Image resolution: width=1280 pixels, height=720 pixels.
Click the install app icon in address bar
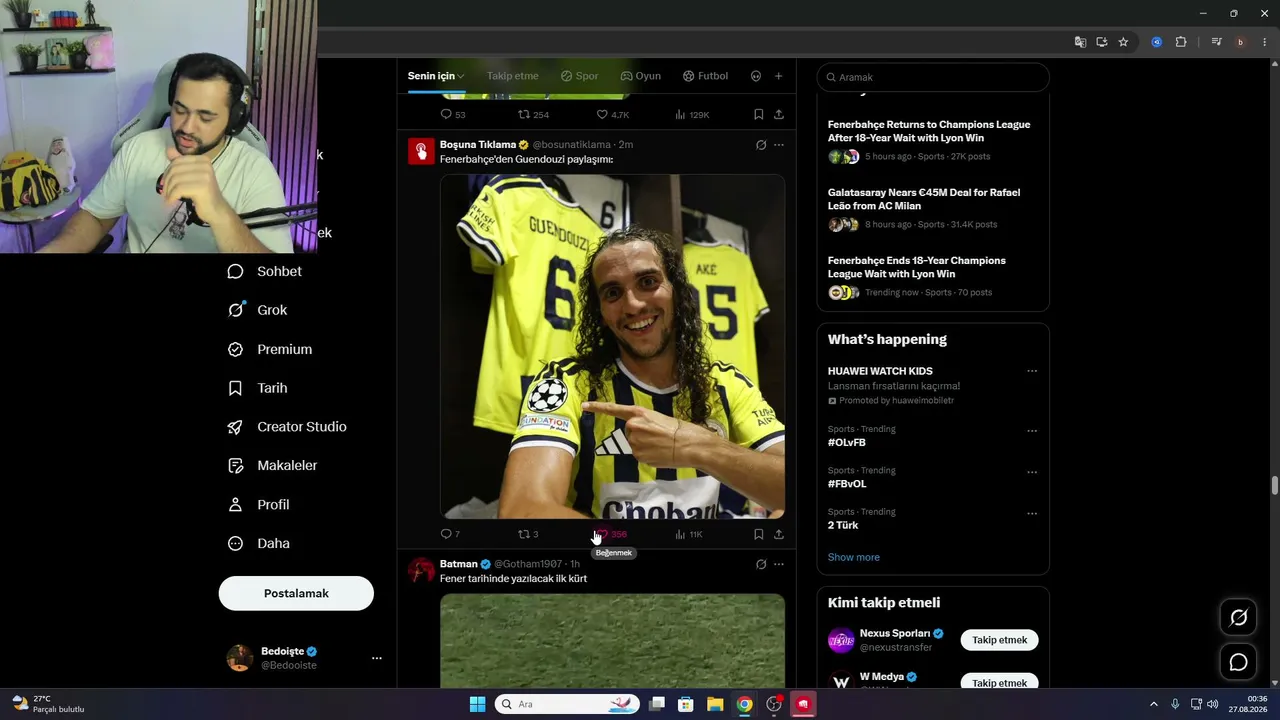1102,42
